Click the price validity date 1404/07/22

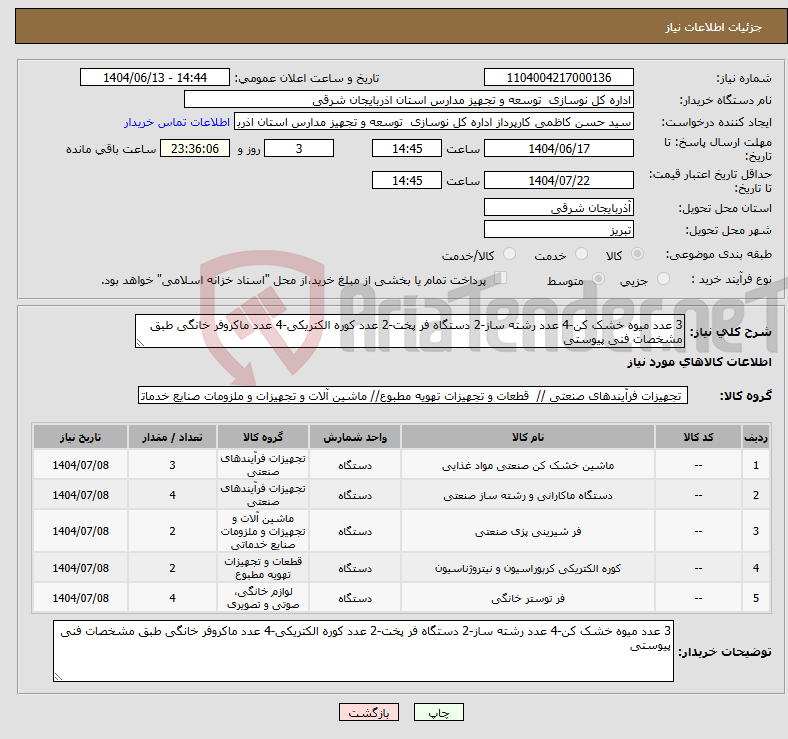point(558,180)
